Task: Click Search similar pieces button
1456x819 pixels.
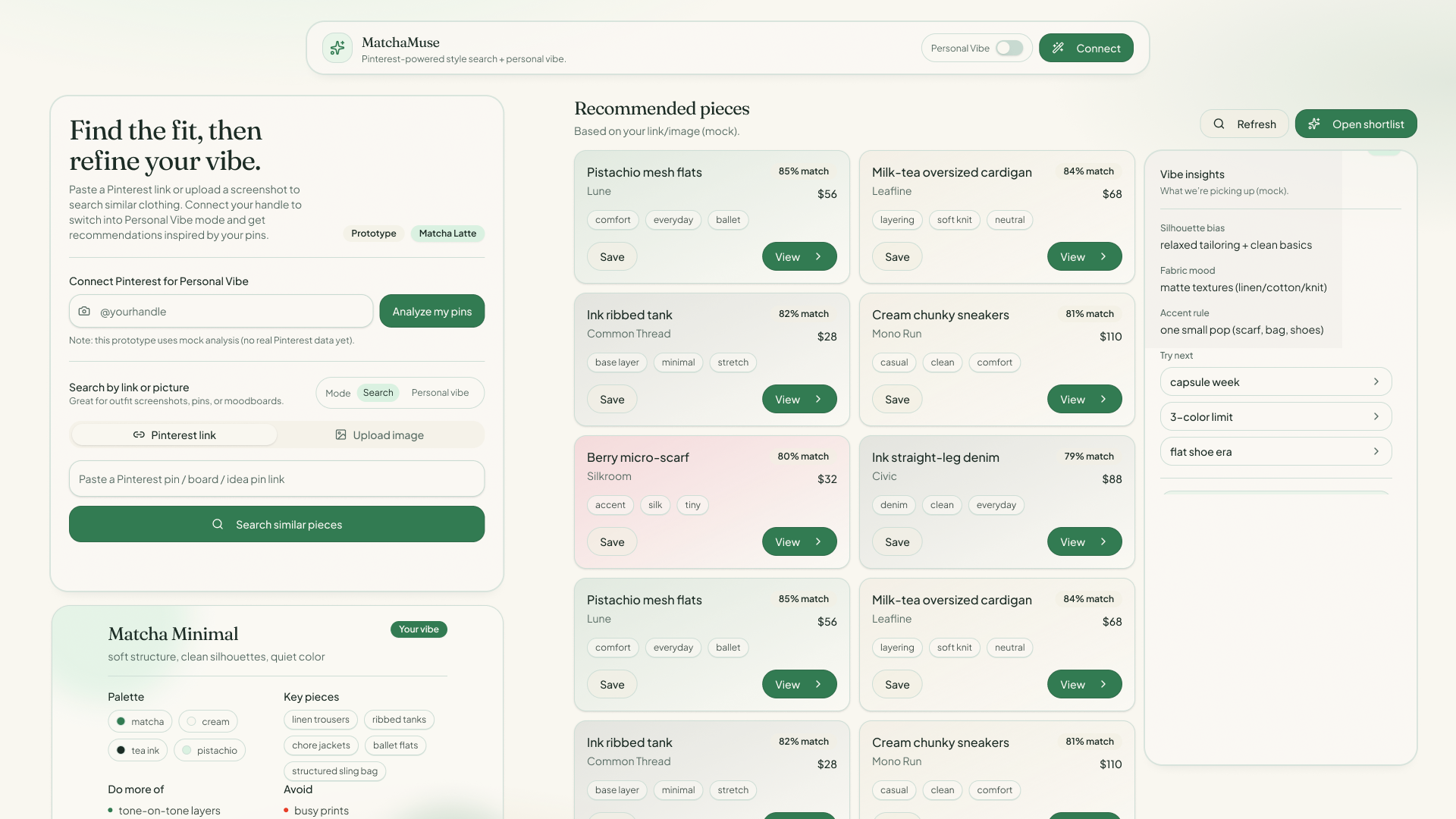Action: pyautogui.click(x=277, y=524)
